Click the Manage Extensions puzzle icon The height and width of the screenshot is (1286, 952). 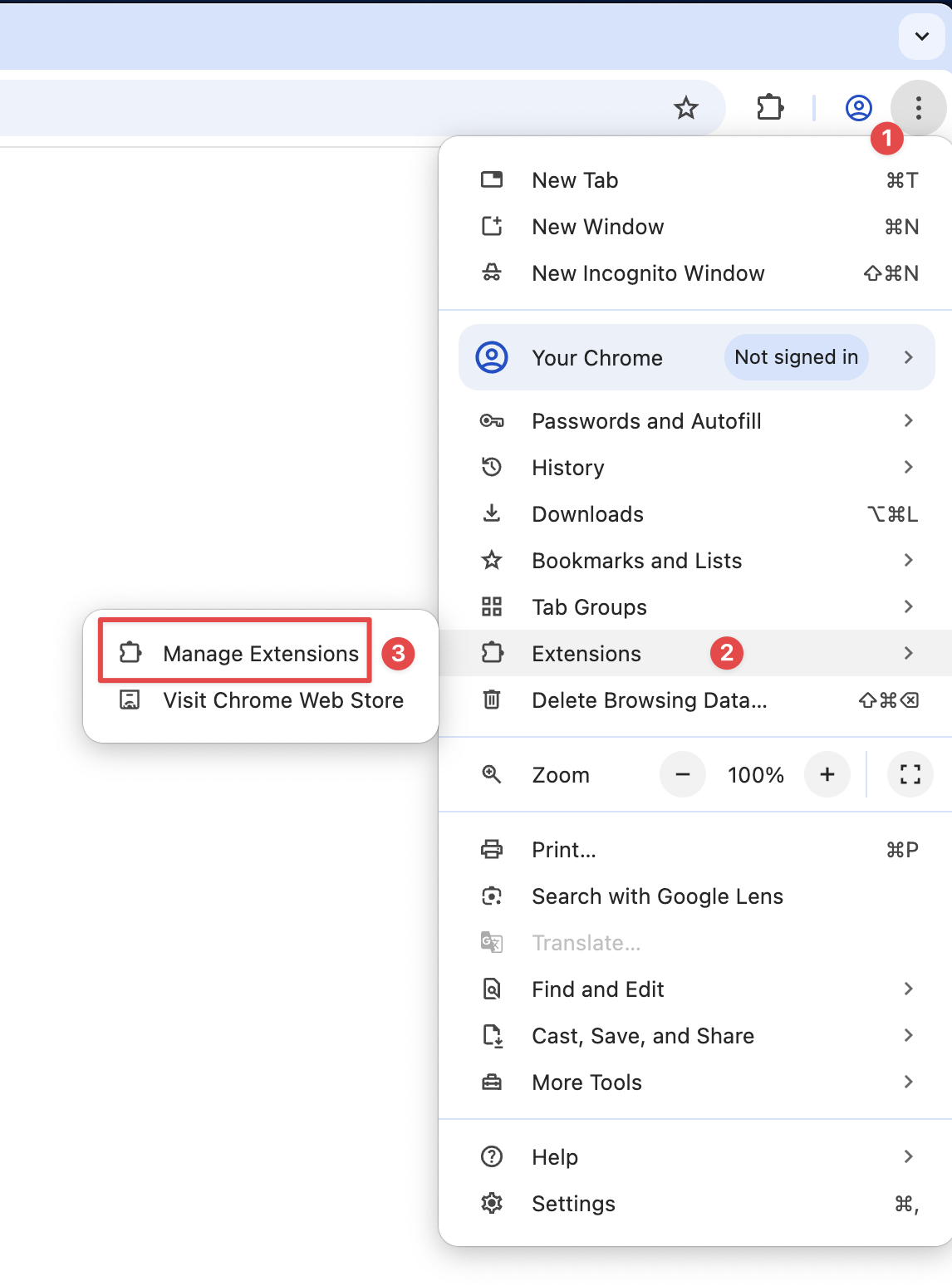(130, 654)
